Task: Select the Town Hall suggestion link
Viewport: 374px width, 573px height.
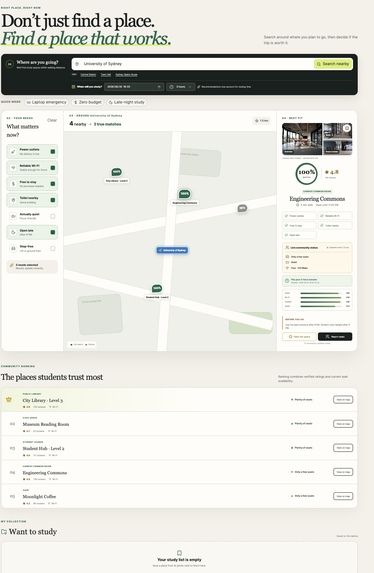Action: [106, 75]
